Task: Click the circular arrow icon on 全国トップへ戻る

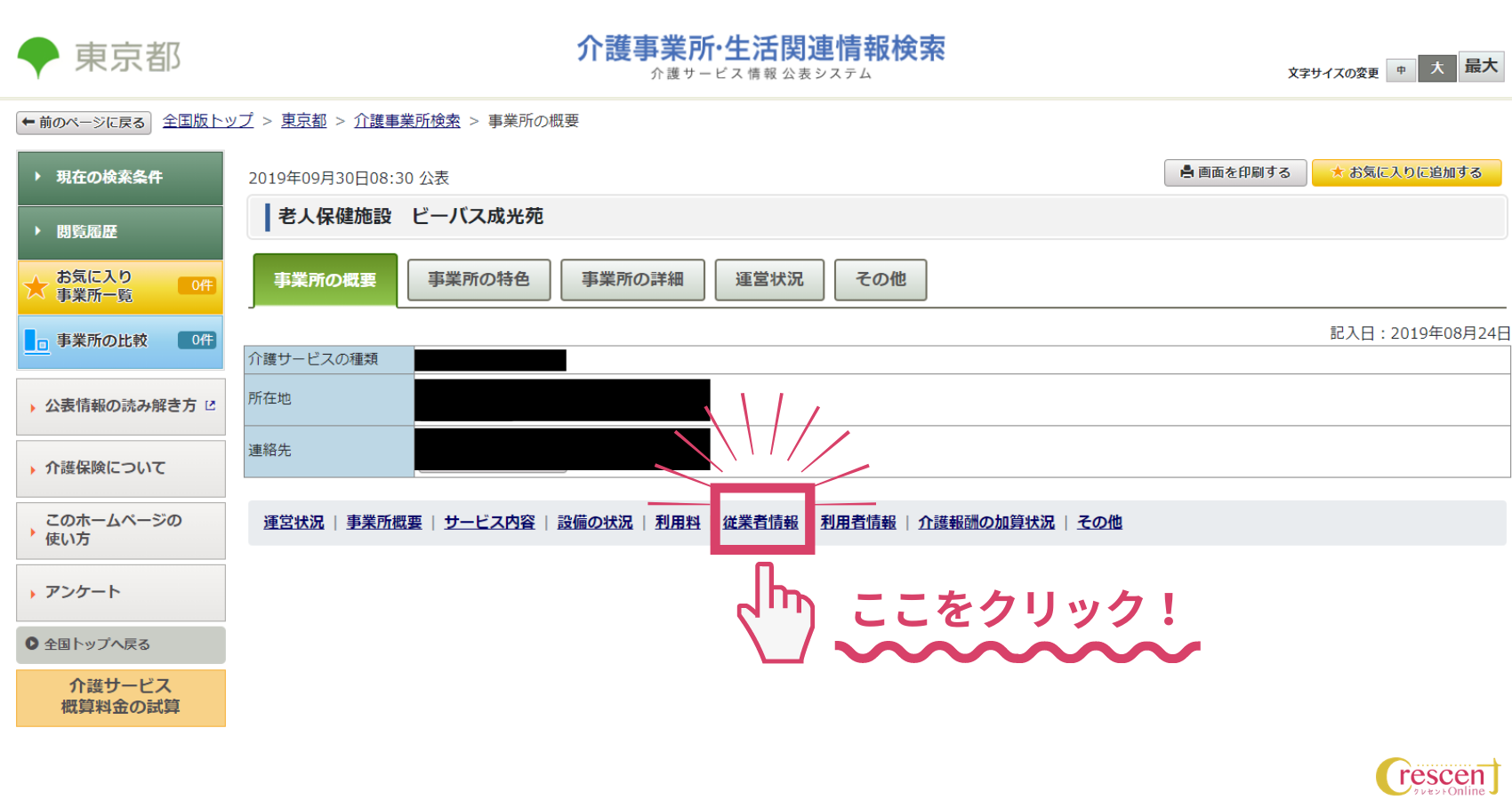Action: click(30, 644)
